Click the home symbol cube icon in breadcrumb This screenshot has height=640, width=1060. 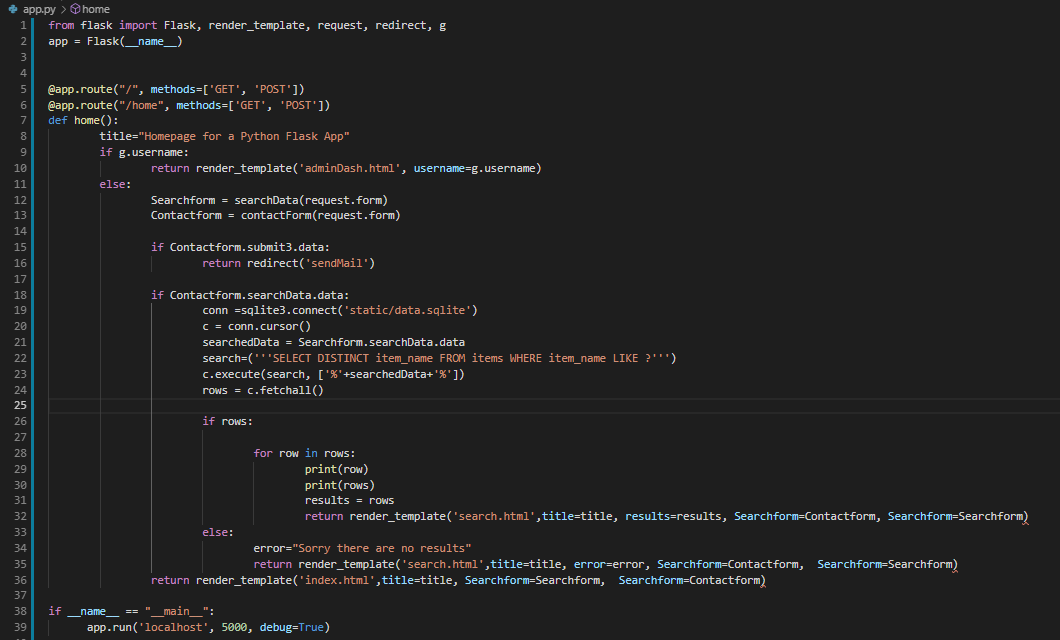(74, 8)
